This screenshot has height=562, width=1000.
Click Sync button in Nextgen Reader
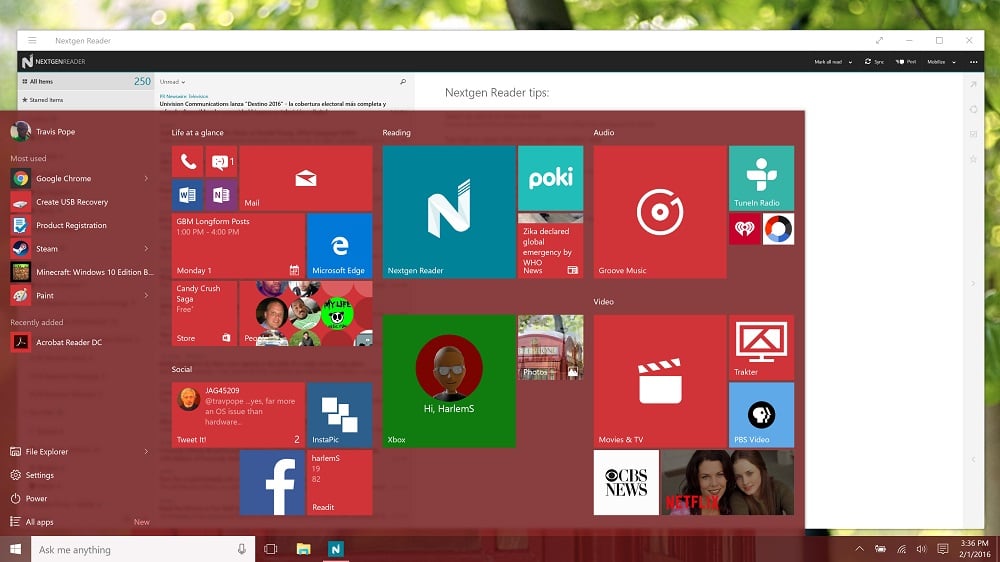point(874,62)
